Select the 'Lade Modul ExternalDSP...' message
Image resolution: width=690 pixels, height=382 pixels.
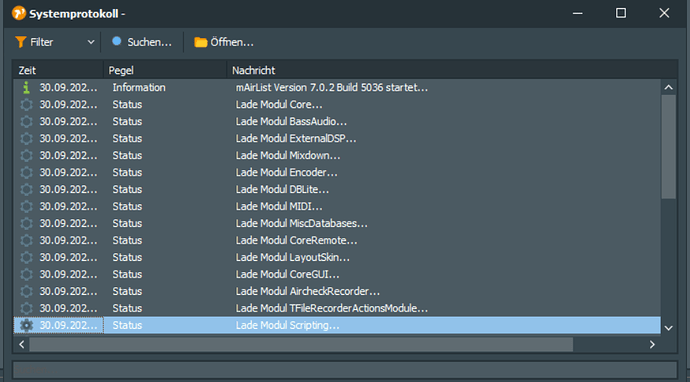(296, 139)
